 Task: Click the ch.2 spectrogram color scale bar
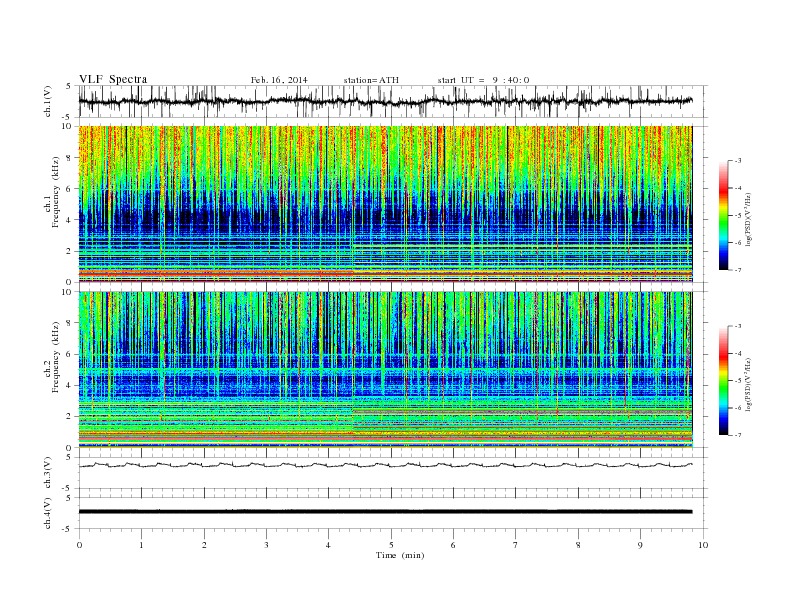(x=724, y=381)
